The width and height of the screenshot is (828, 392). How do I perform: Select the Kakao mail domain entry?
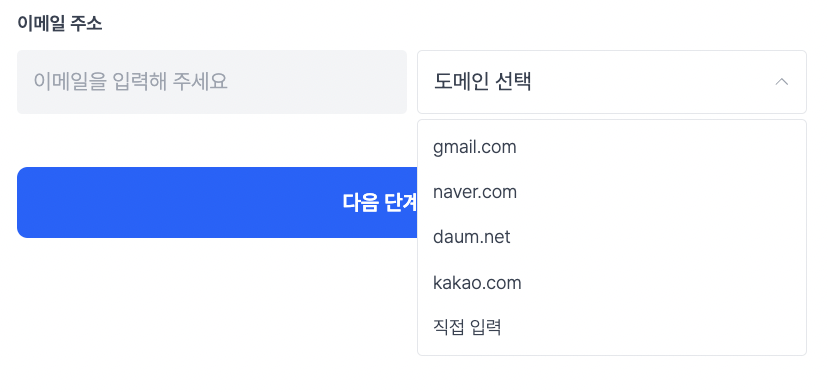(x=612, y=283)
